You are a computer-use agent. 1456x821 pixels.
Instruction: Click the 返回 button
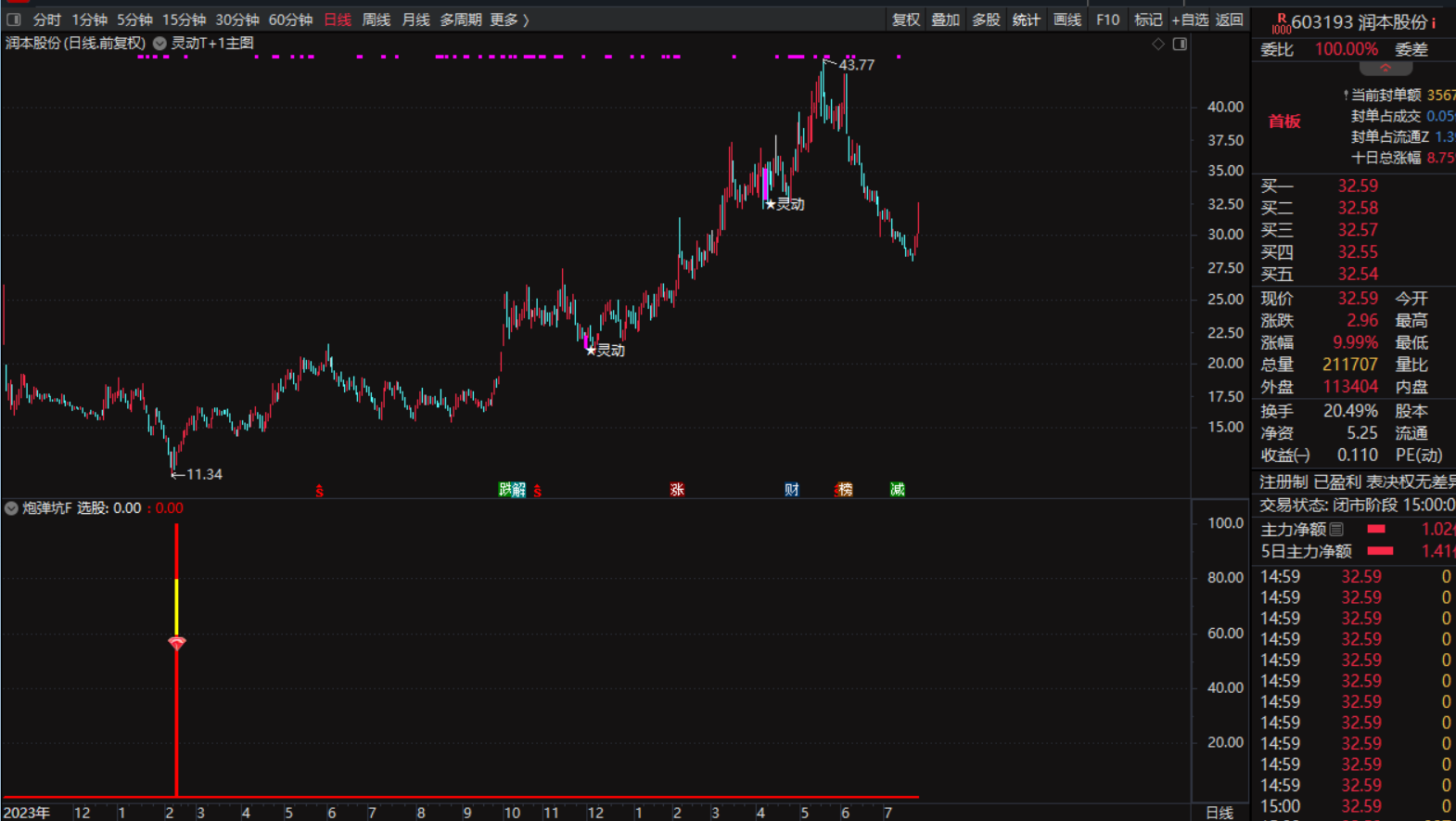(1230, 19)
